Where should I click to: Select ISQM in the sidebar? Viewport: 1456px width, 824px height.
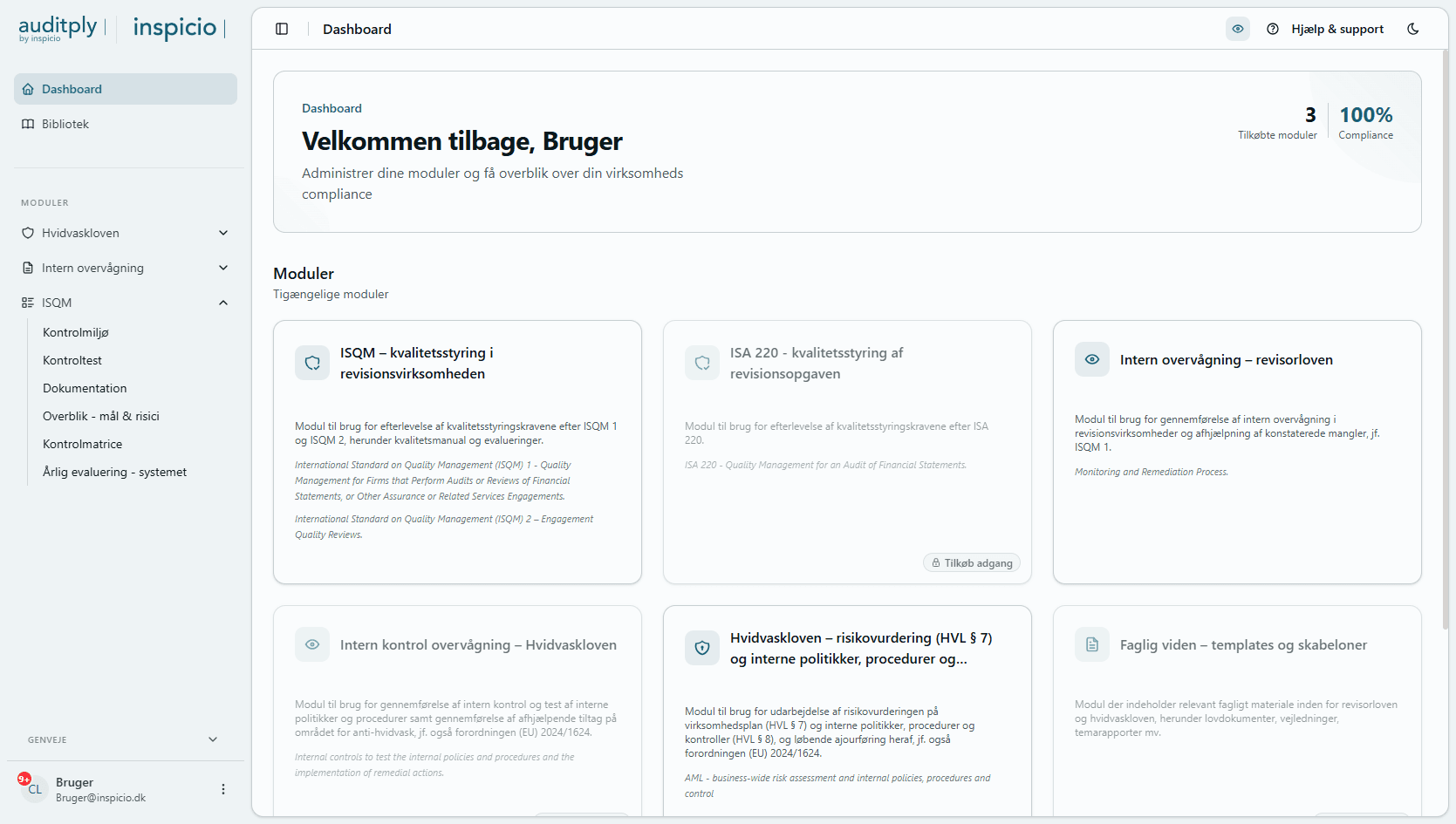coord(126,303)
